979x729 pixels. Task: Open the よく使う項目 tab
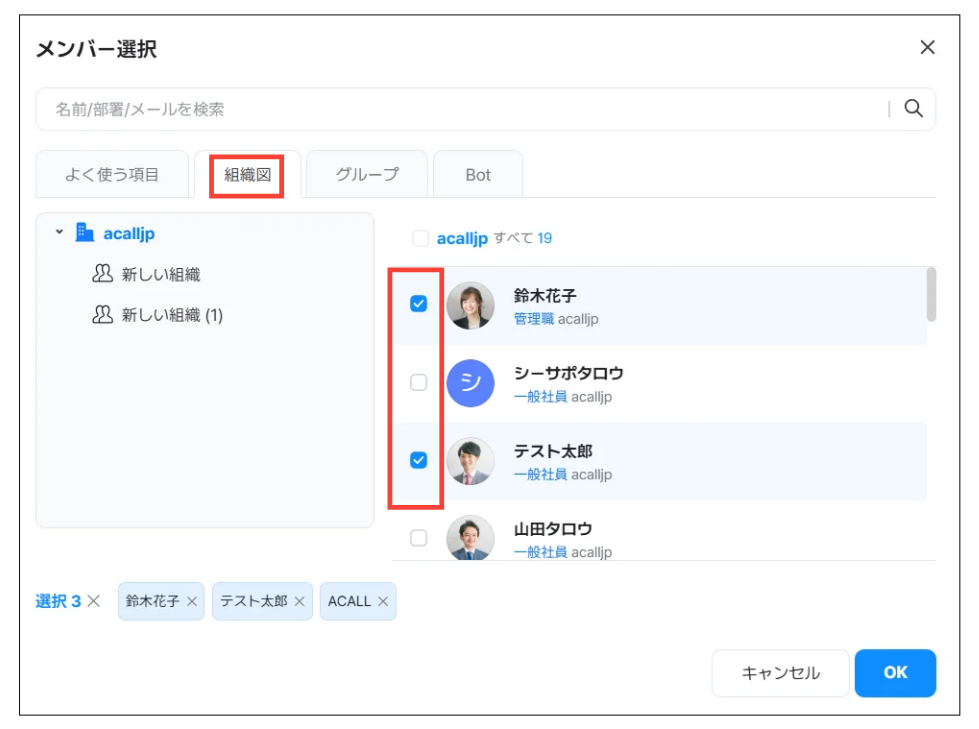coord(112,174)
